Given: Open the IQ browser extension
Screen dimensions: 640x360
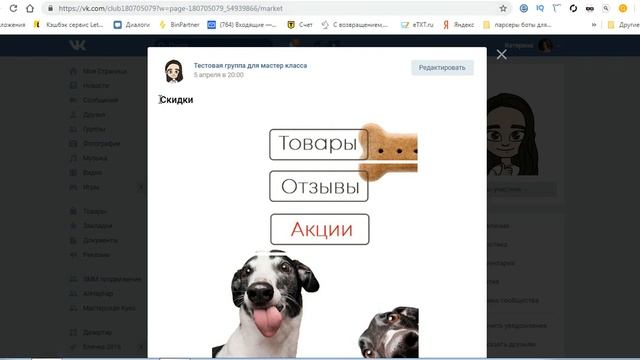Looking at the screenshot, I should [540, 8].
